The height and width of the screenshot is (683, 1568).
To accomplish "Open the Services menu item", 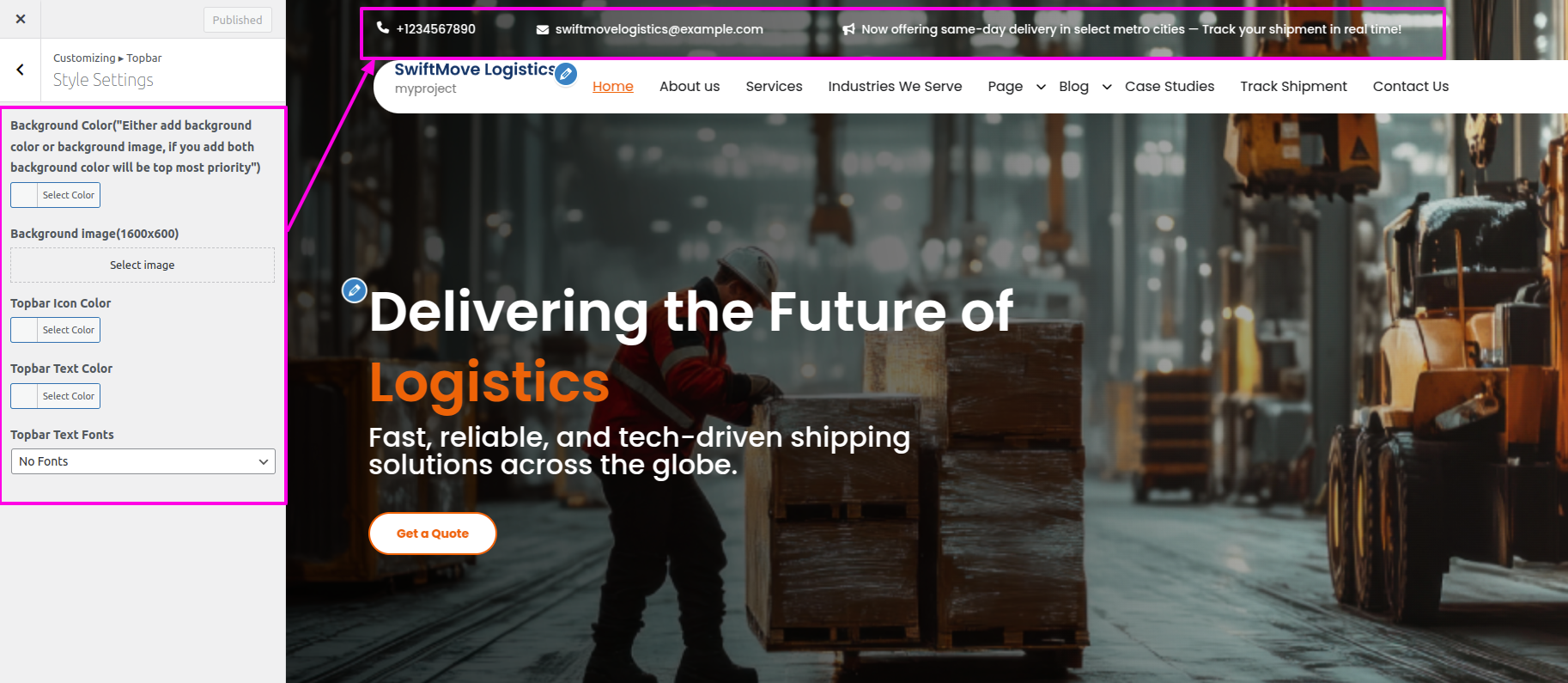I will [x=774, y=86].
